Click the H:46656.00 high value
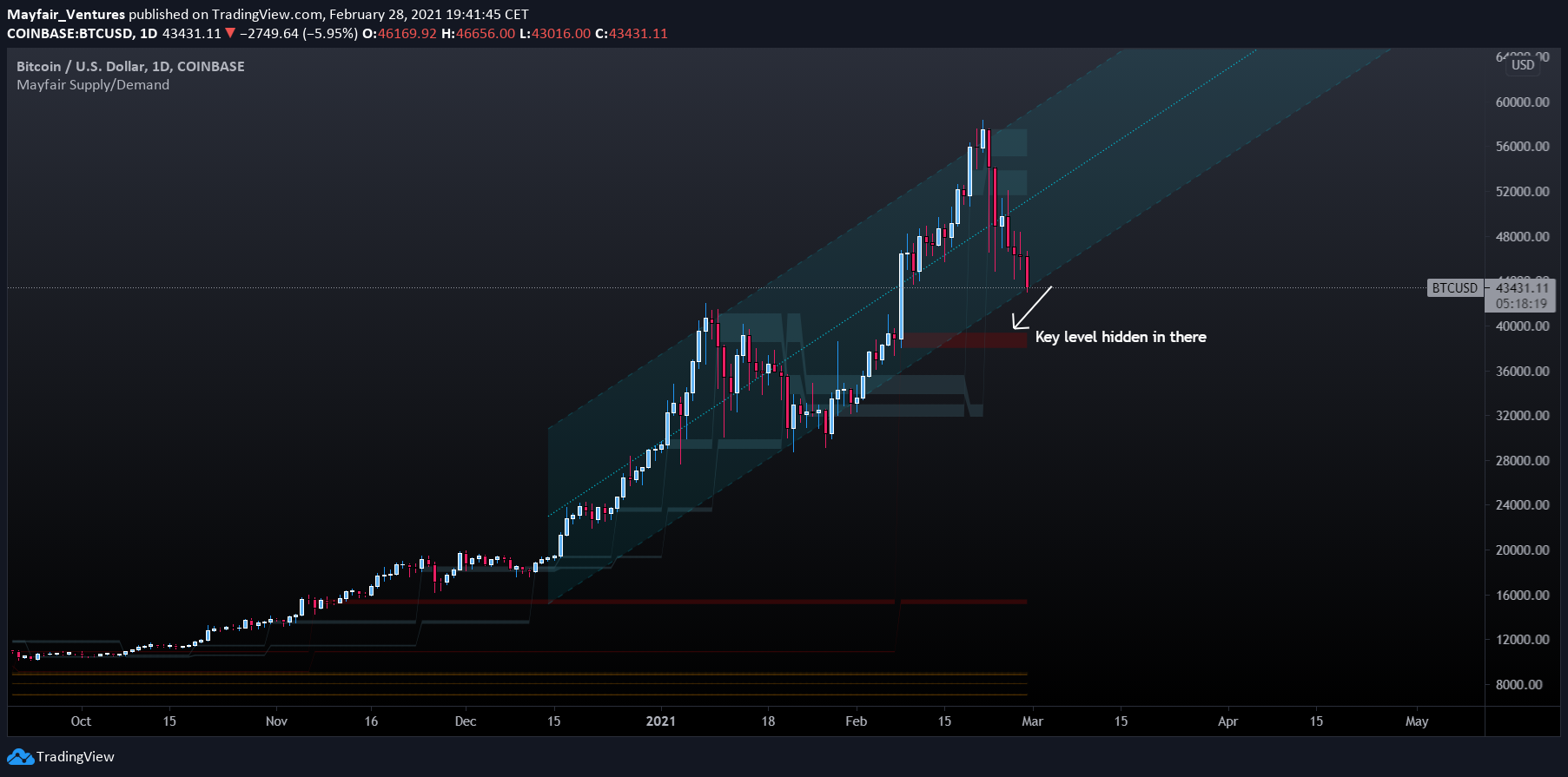 [x=479, y=34]
